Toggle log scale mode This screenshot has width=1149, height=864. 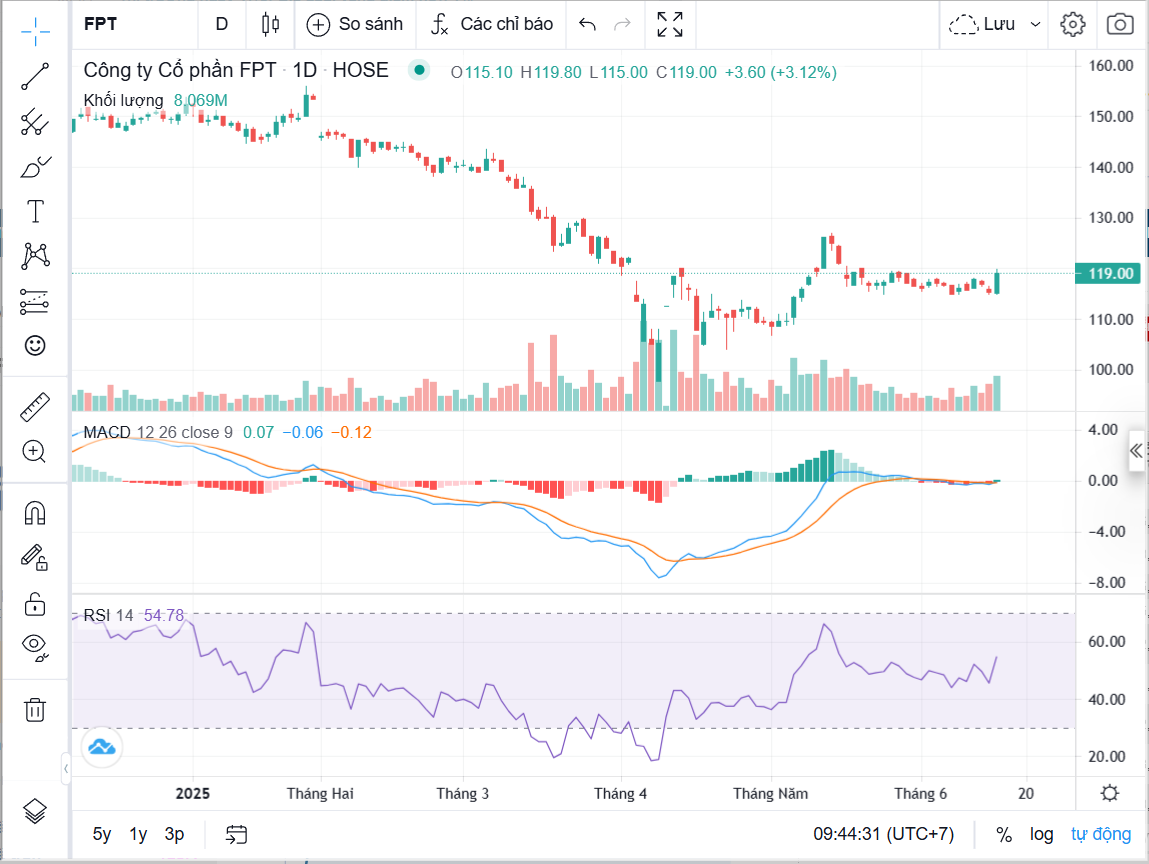coord(1041,834)
